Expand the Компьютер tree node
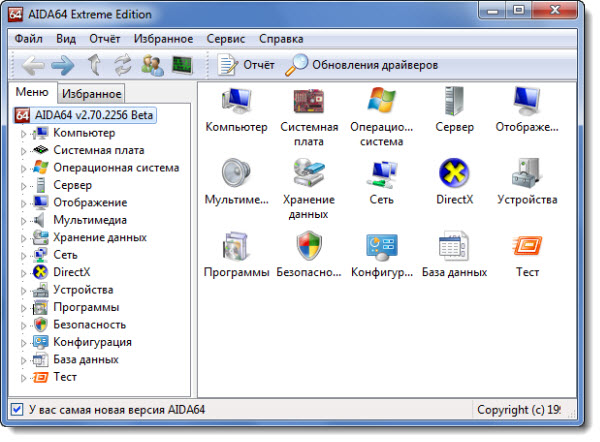 coord(24,133)
